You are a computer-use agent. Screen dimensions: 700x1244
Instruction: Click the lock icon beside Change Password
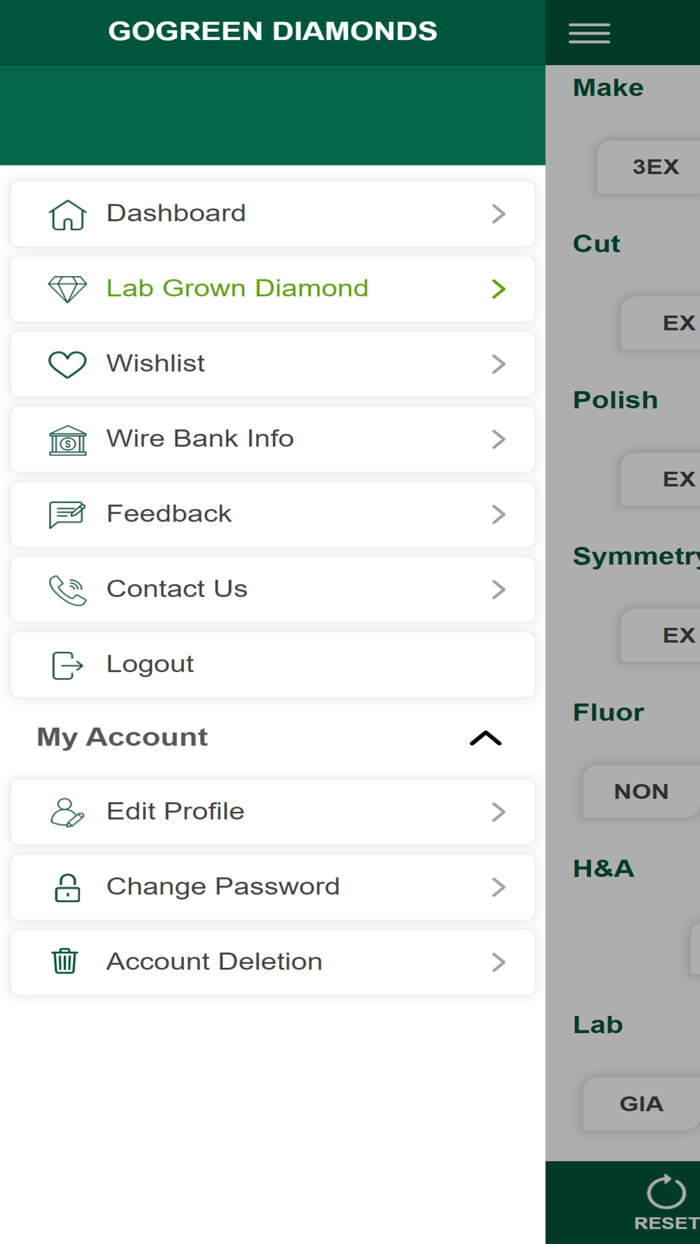(66, 886)
